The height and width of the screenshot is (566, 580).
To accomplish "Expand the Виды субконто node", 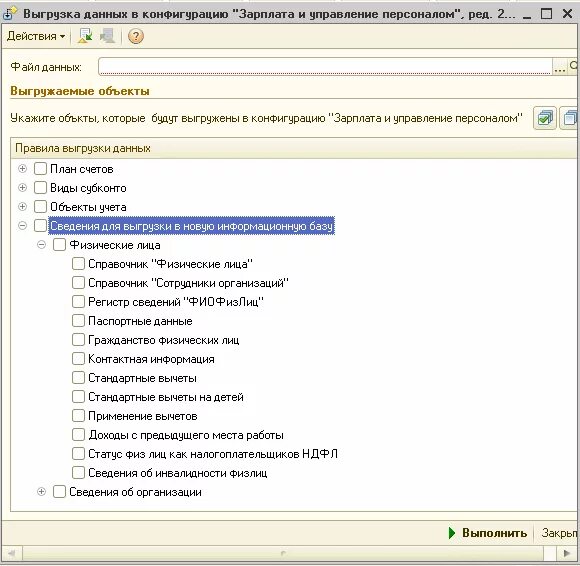I will pos(22,188).
